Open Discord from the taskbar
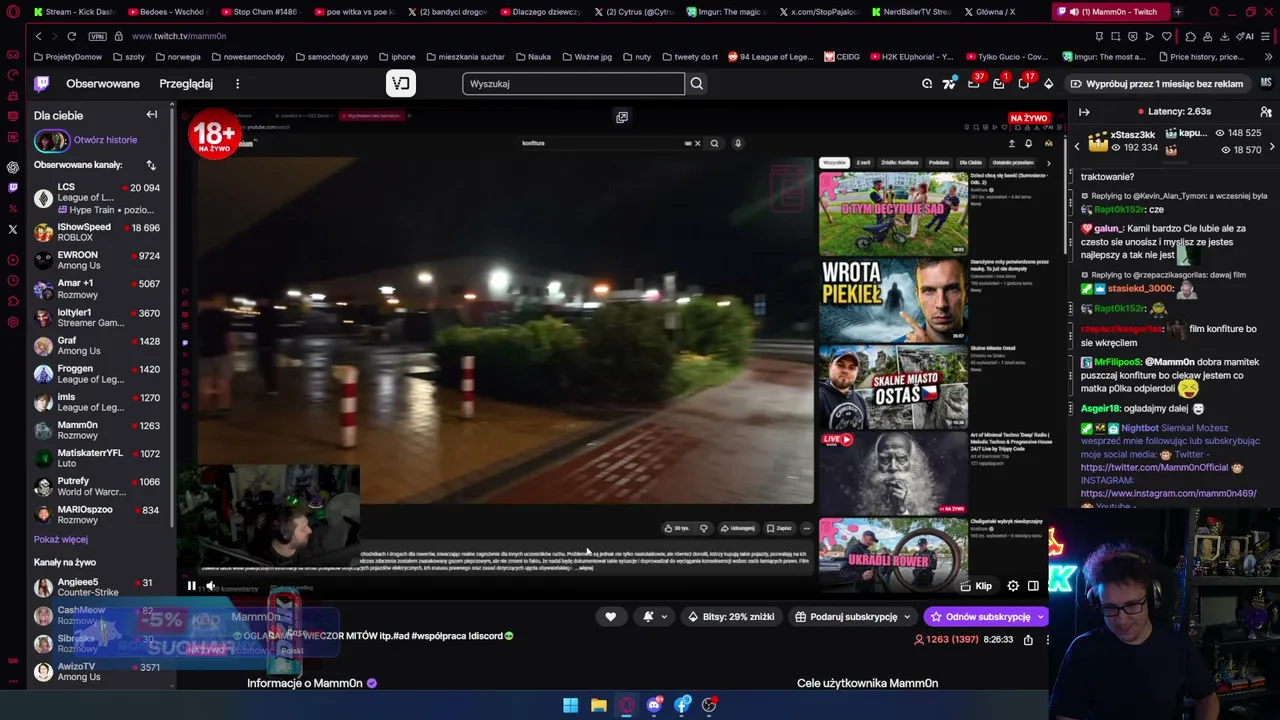This screenshot has height=720, width=1280. (x=654, y=705)
